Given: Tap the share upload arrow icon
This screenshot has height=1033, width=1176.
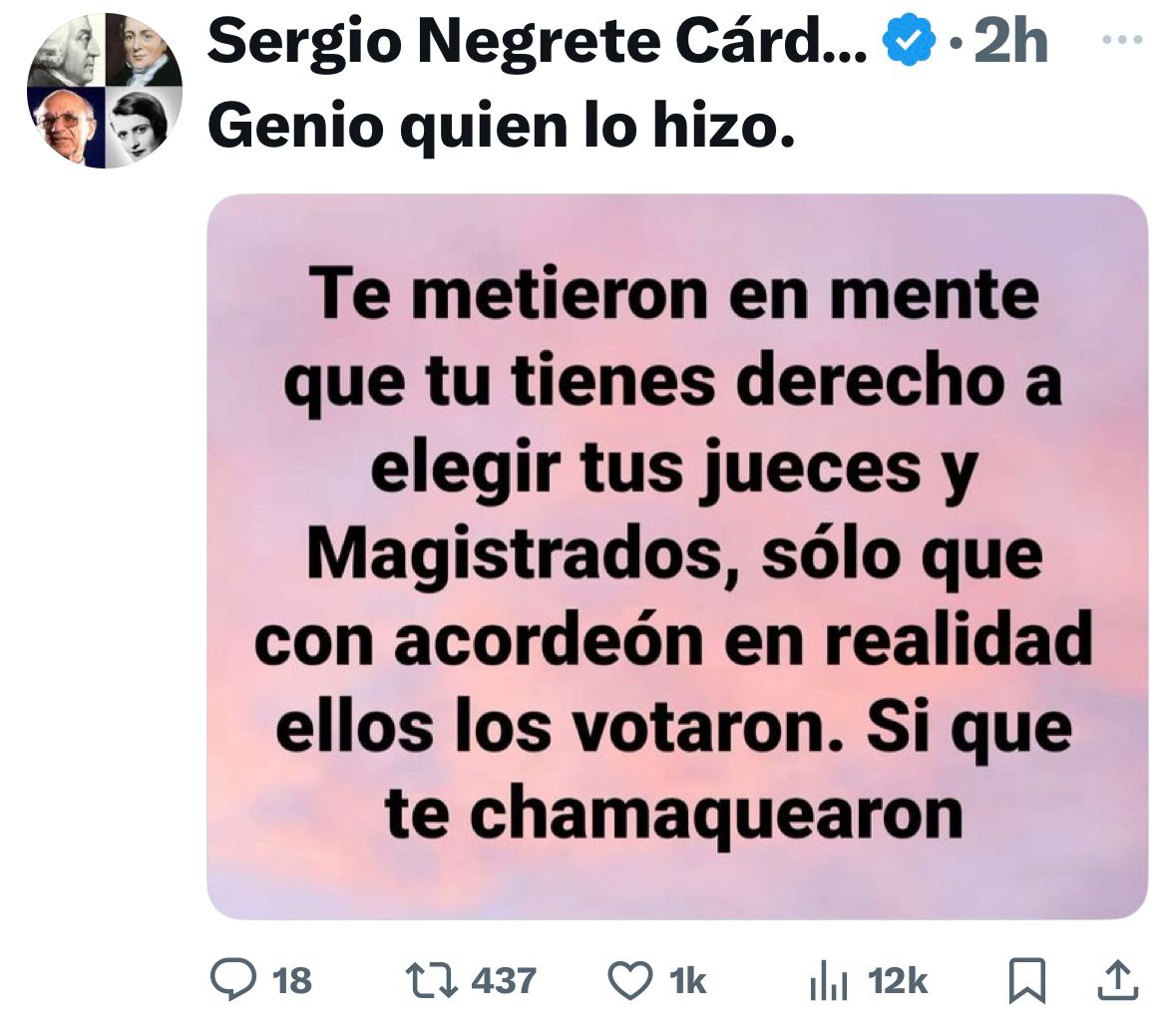Looking at the screenshot, I should pyautogui.click(x=1118, y=980).
